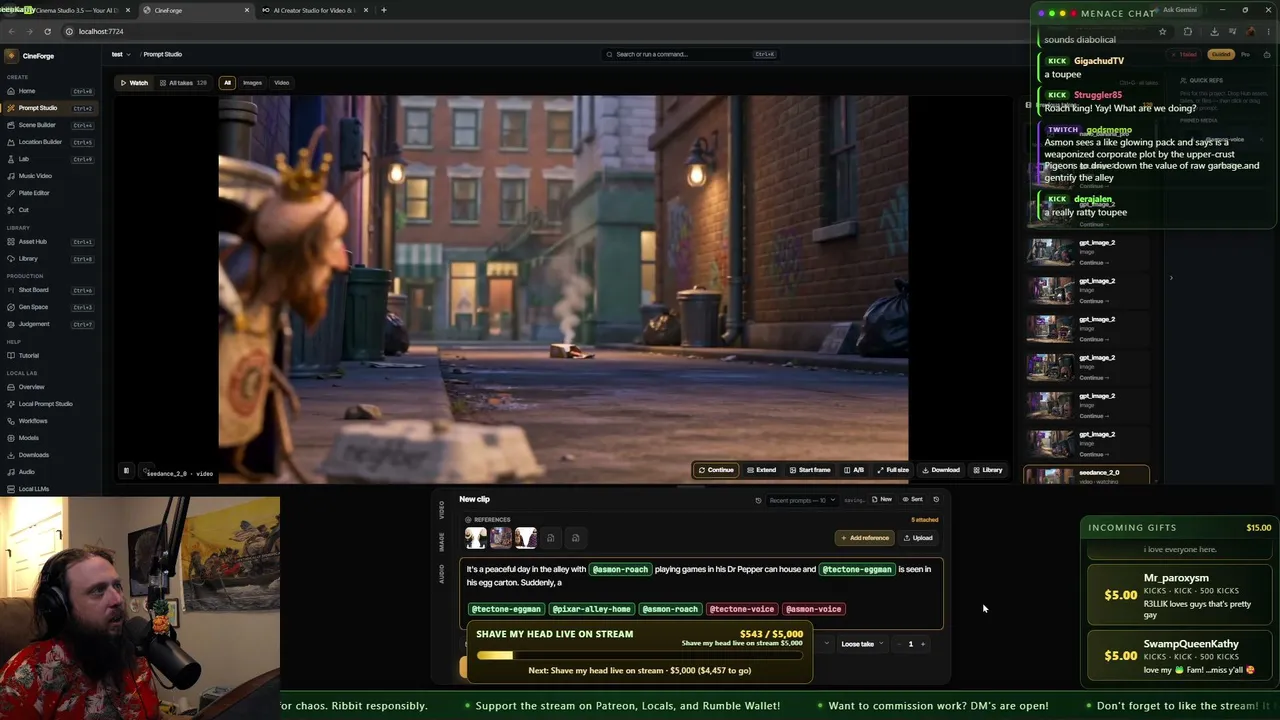Open the Home page in the sidebar
This screenshot has height=720, width=1280.
(x=50, y=91)
